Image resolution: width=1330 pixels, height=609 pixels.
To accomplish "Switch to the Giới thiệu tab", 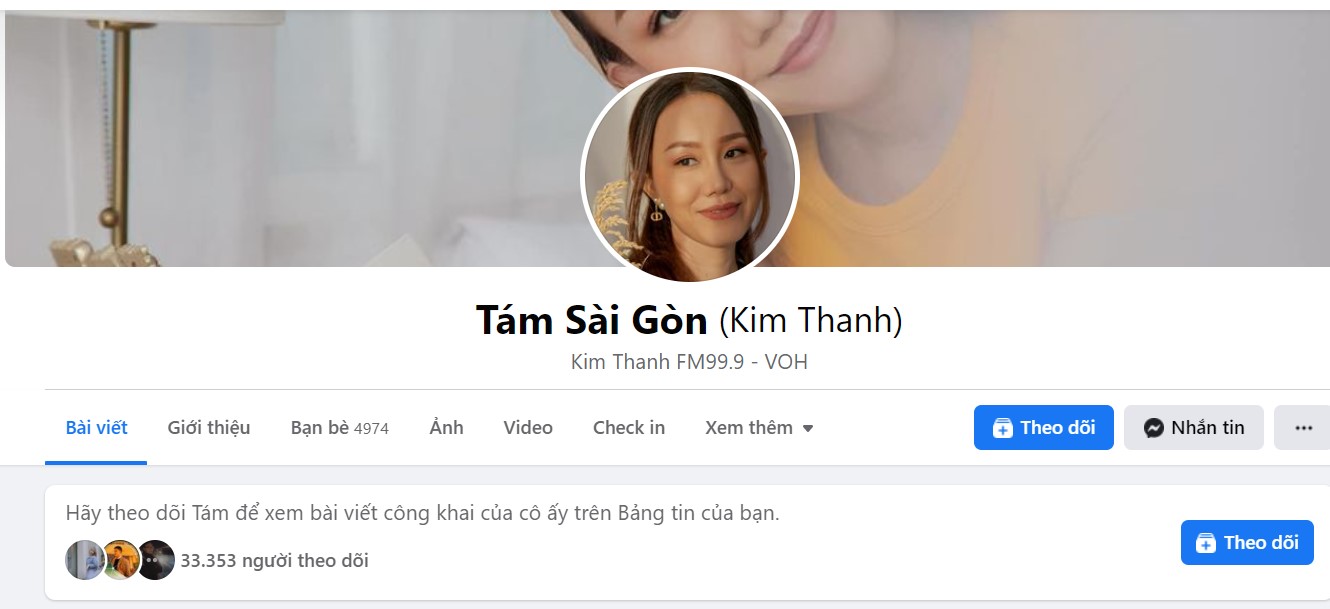I will coord(209,428).
